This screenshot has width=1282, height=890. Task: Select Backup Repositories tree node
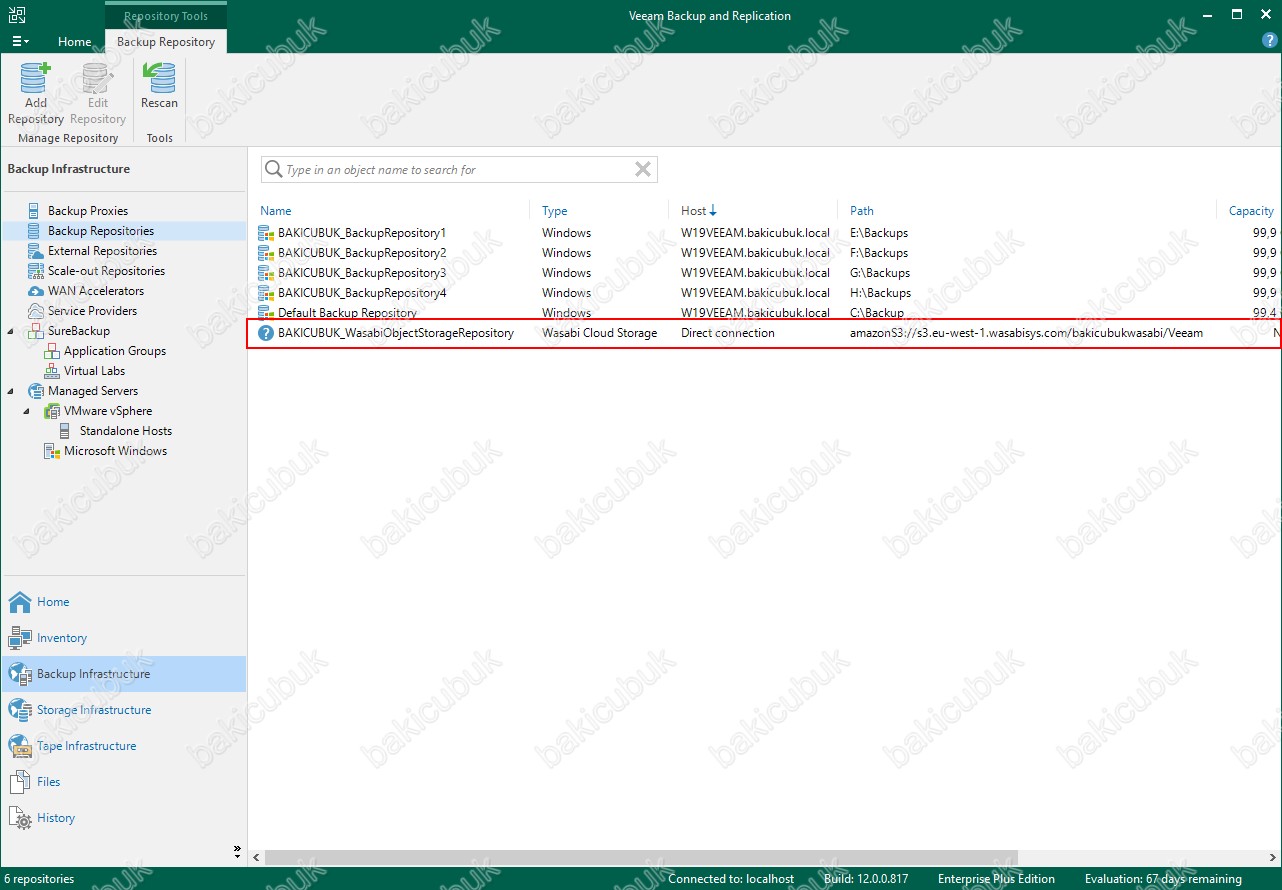(101, 231)
